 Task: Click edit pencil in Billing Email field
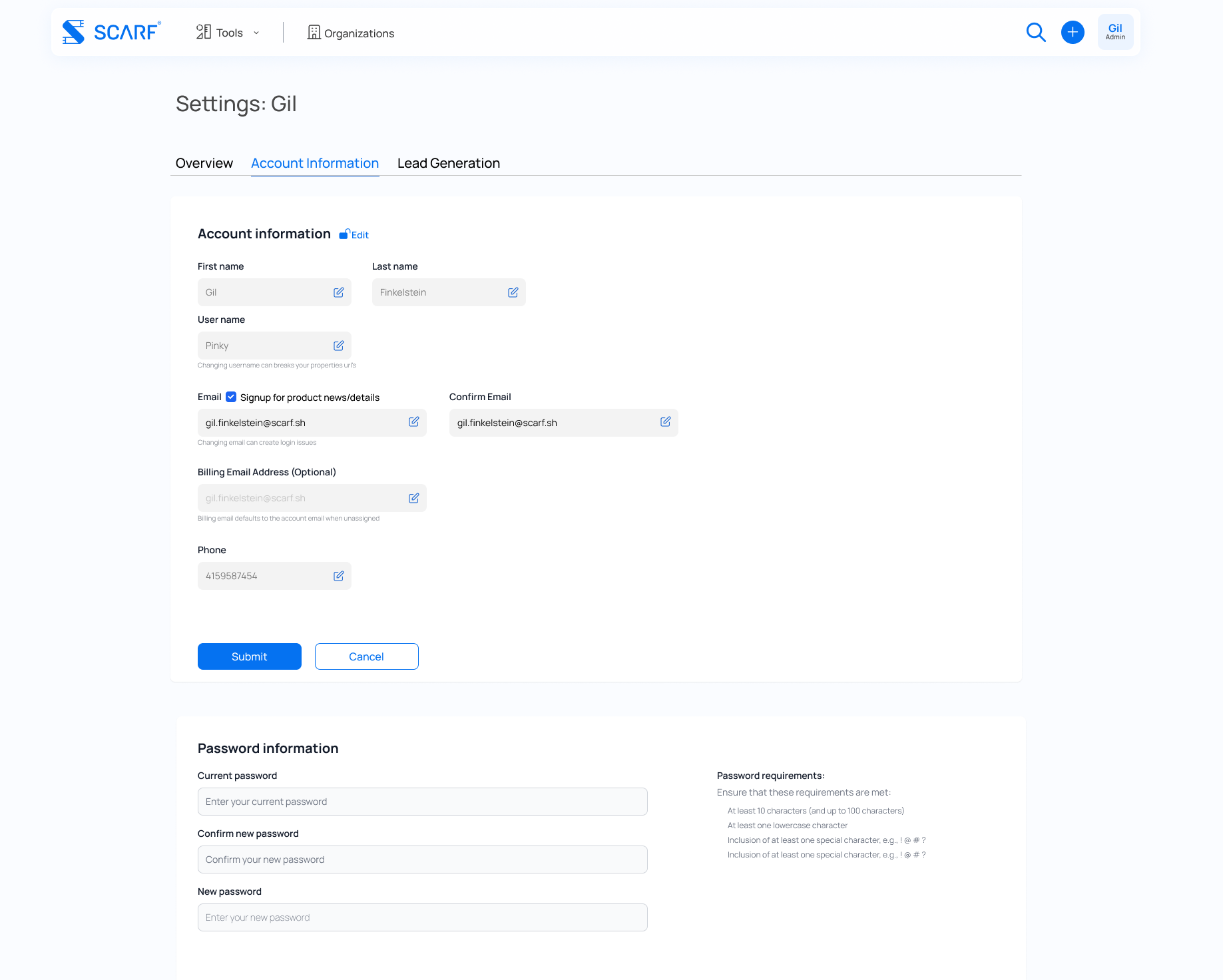tap(413, 498)
